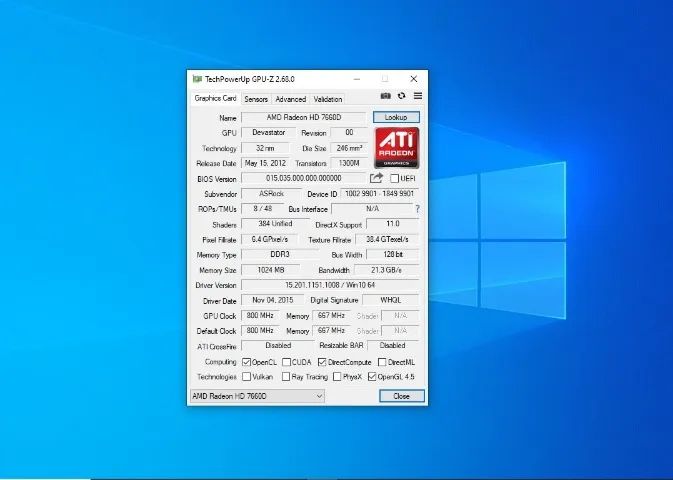Click the Close button at bottom
The height and width of the screenshot is (480, 673).
(x=402, y=396)
